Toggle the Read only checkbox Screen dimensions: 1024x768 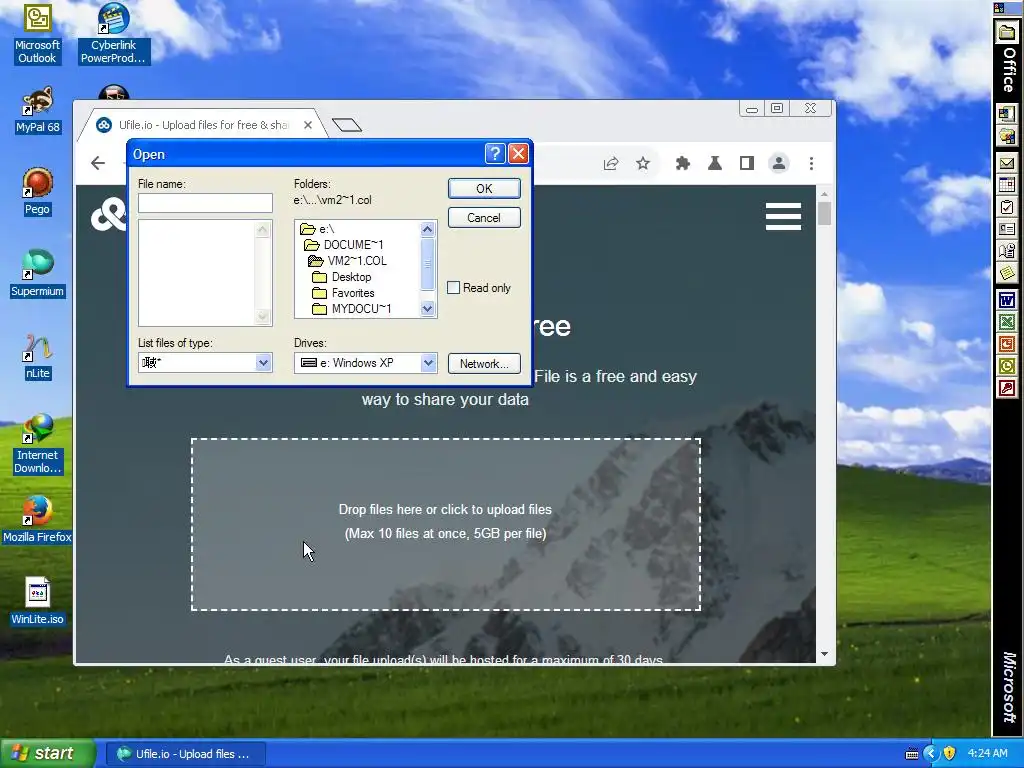453,287
